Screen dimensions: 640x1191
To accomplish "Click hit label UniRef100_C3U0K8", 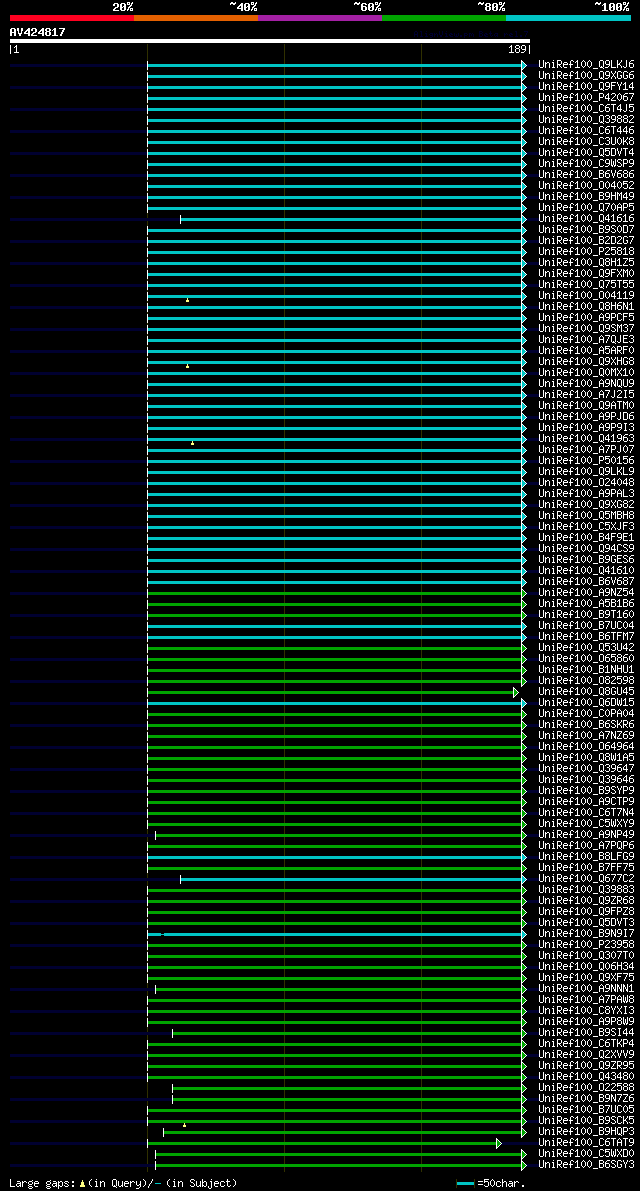I will (586, 142).
